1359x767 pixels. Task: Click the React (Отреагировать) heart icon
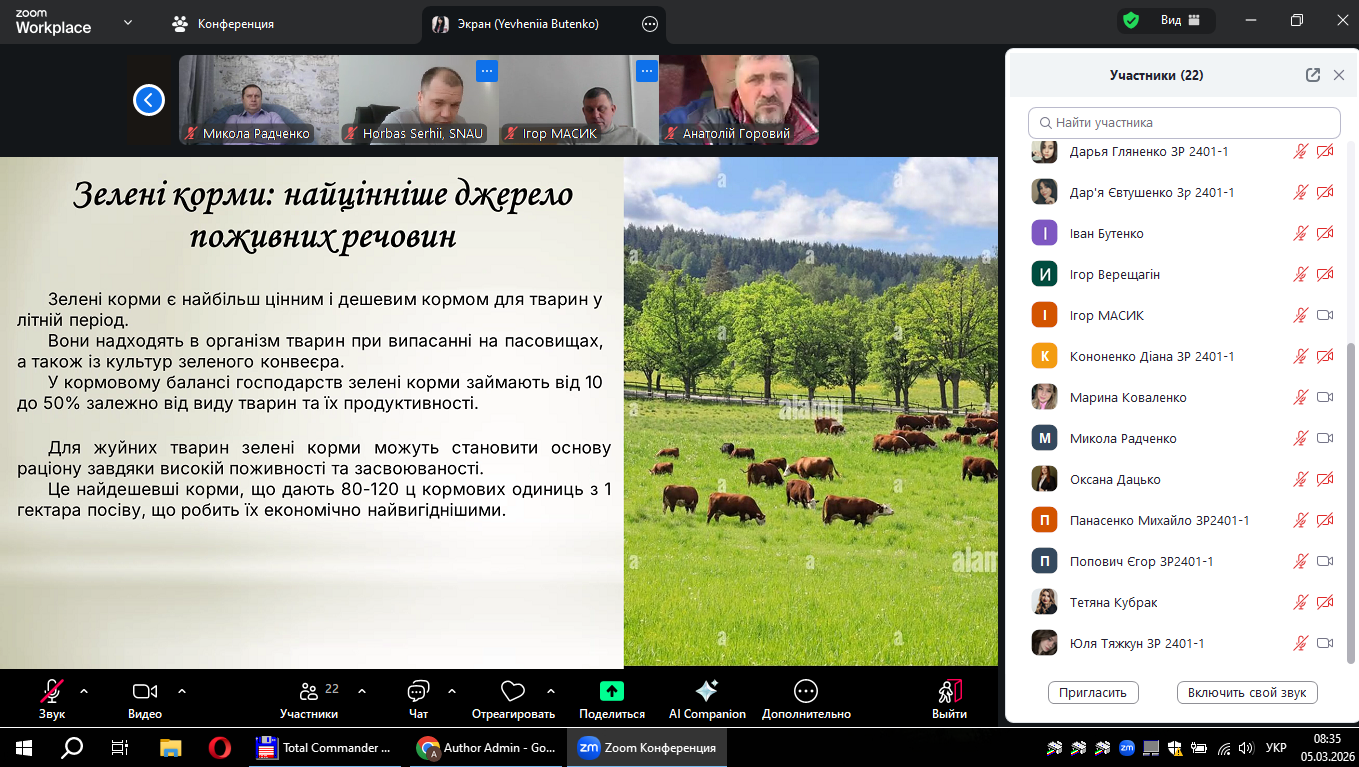513,691
